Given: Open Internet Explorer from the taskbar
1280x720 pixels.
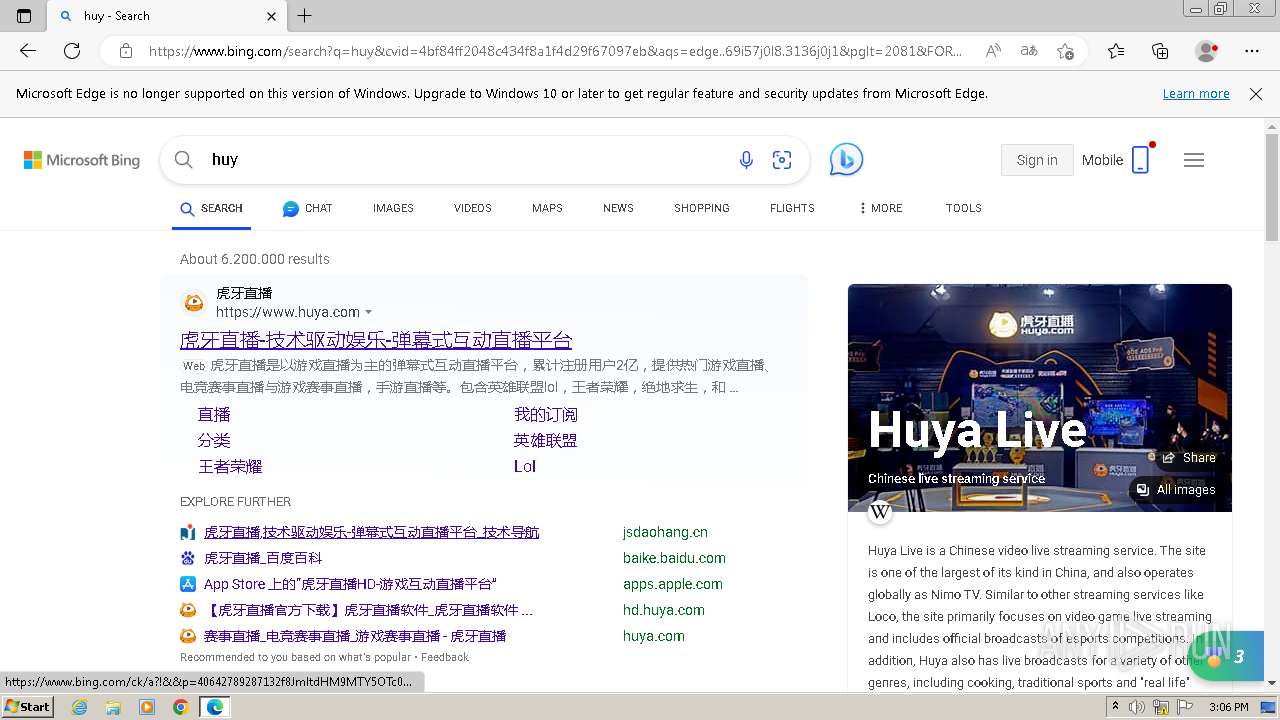Looking at the screenshot, I should point(79,707).
